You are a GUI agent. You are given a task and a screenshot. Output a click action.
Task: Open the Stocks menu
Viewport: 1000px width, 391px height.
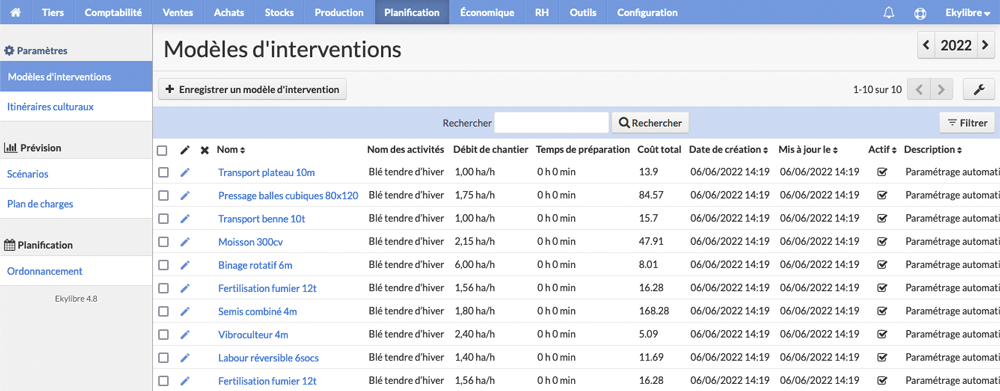(279, 12)
